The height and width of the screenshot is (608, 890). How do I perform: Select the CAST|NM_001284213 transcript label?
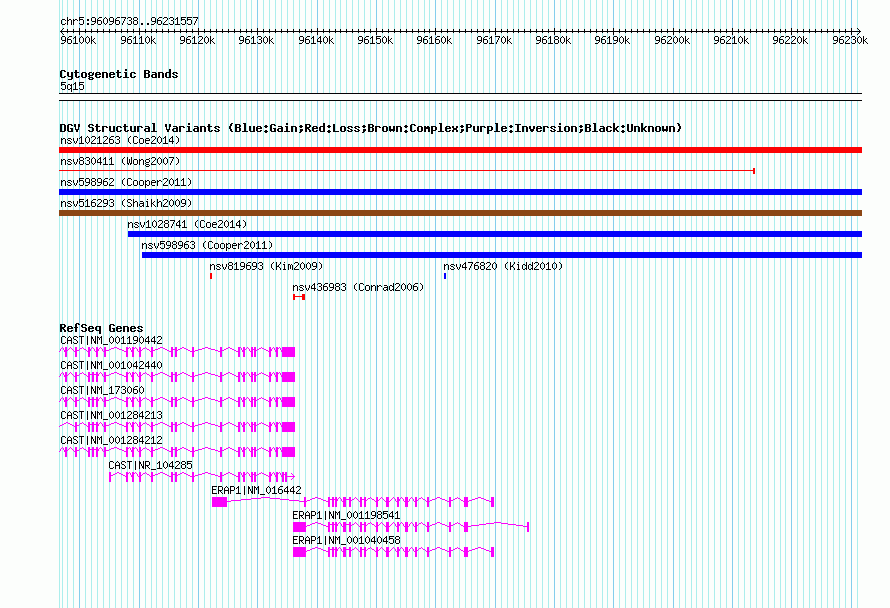coord(111,415)
